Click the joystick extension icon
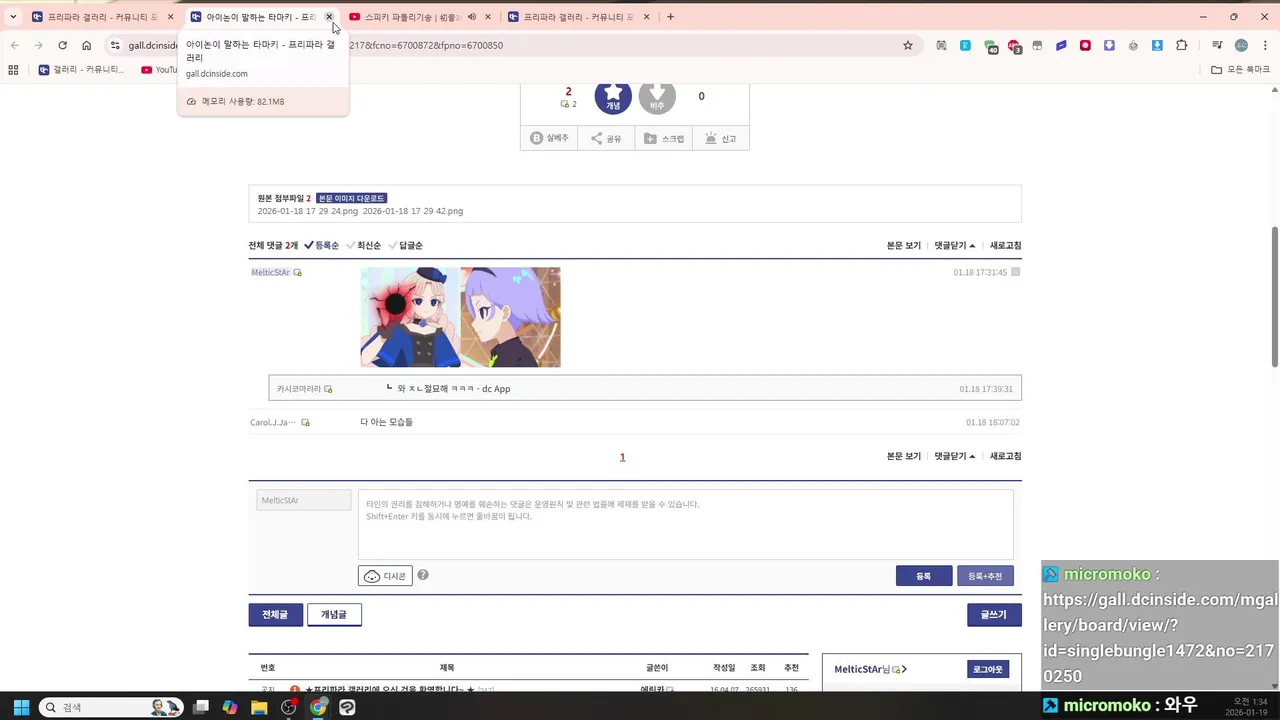1280x720 pixels. click(1133, 45)
